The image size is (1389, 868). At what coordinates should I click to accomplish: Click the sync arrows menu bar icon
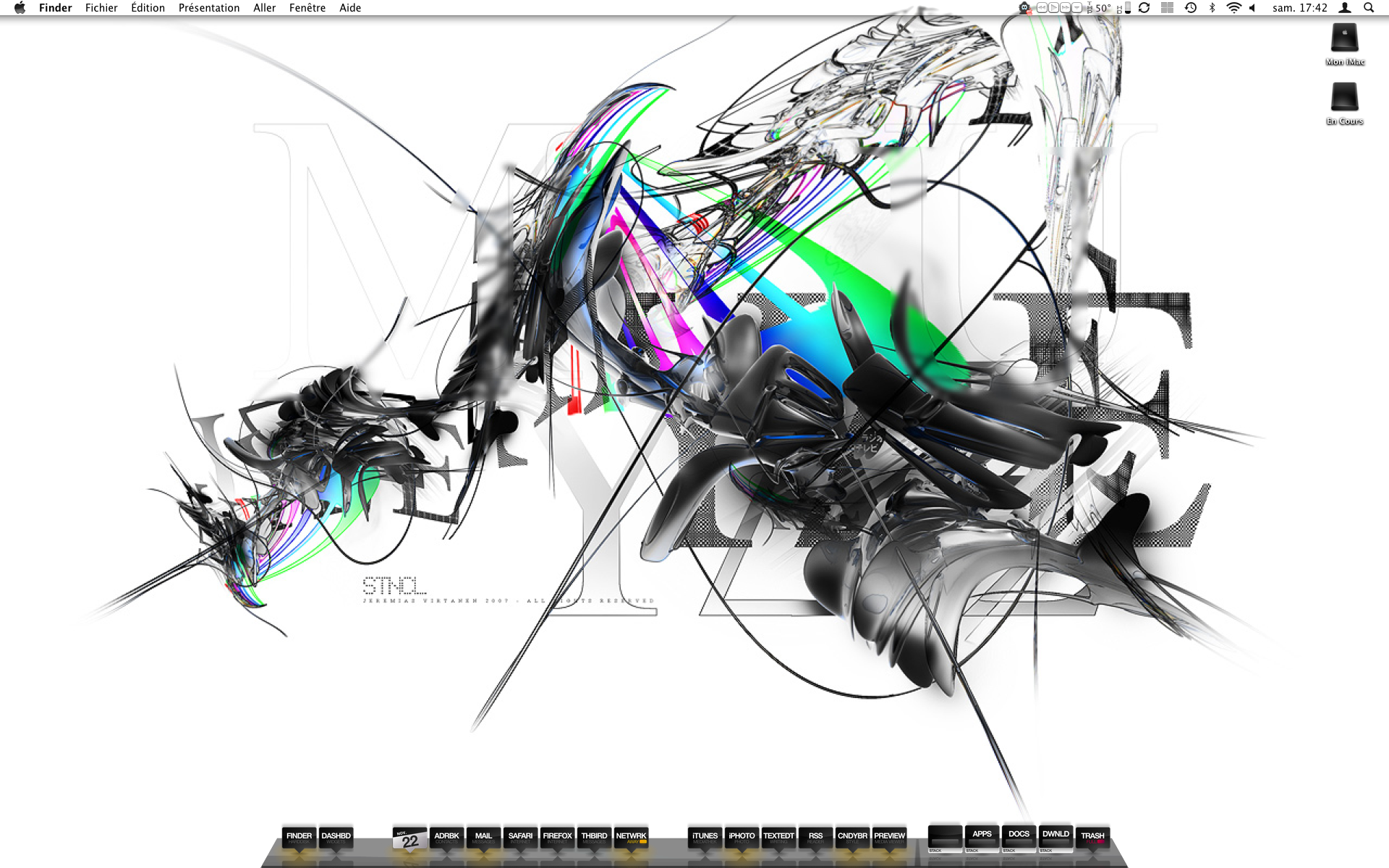click(1144, 8)
